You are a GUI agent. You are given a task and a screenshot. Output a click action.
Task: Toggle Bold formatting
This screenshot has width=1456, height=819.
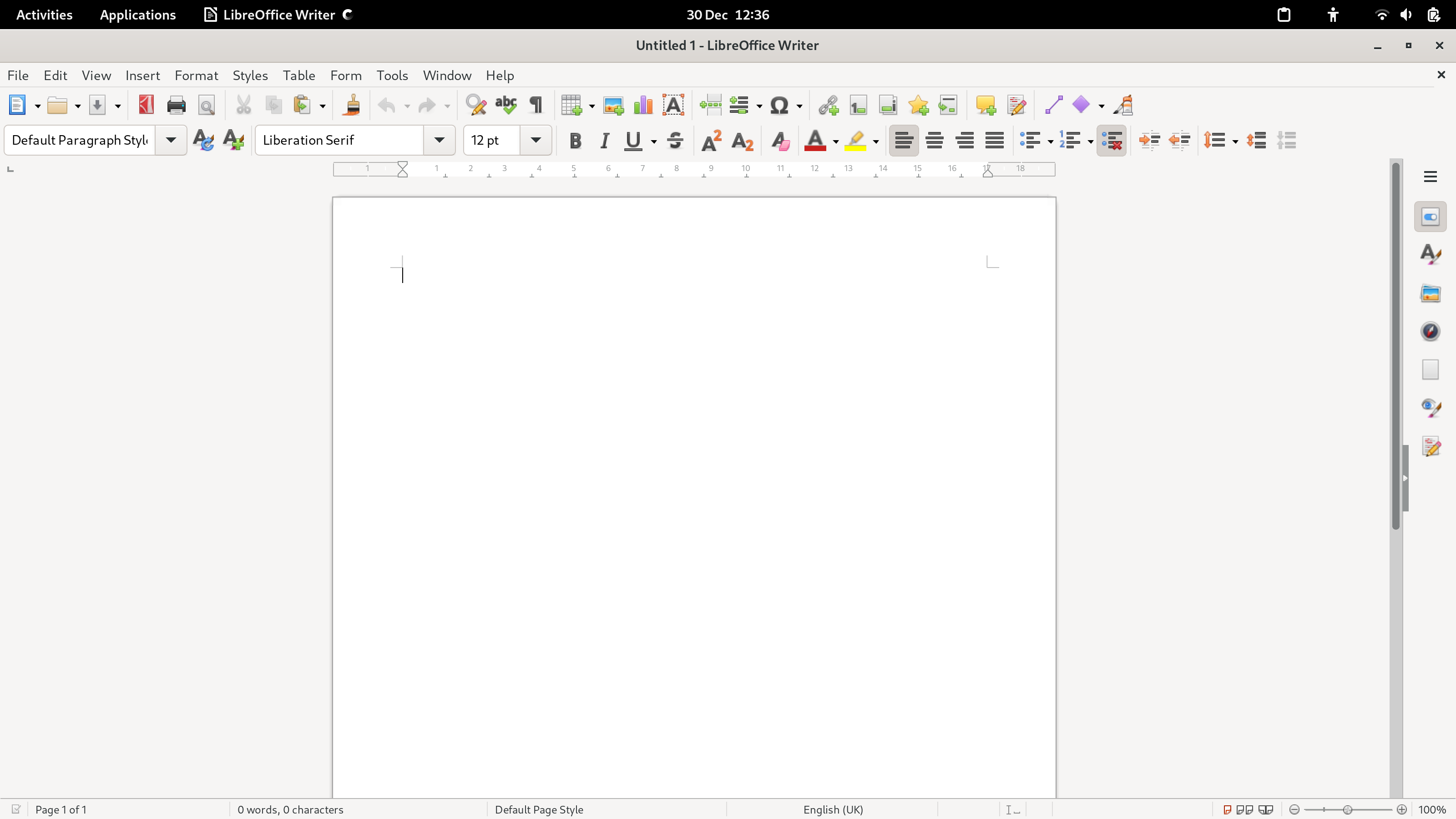[x=576, y=140]
